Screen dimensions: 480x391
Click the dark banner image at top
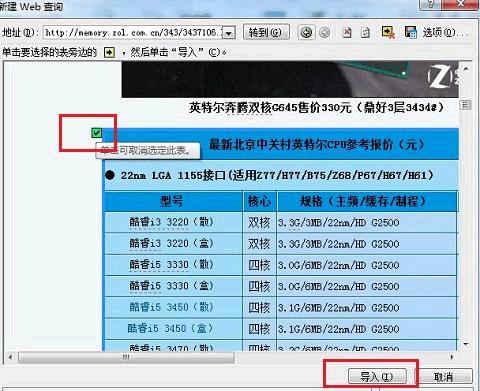coord(290,79)
